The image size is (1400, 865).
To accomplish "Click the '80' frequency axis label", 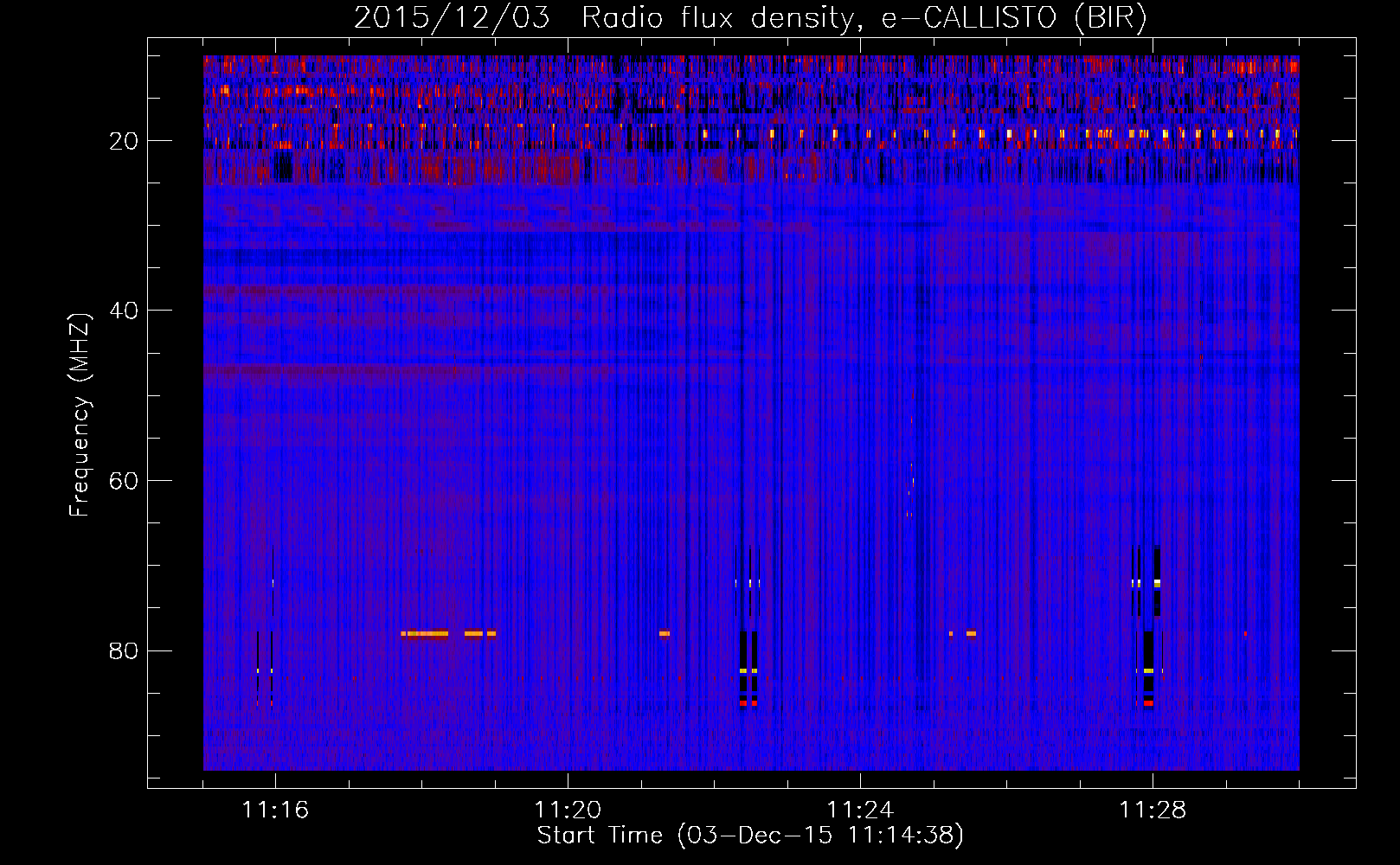I will pos(124,650).
